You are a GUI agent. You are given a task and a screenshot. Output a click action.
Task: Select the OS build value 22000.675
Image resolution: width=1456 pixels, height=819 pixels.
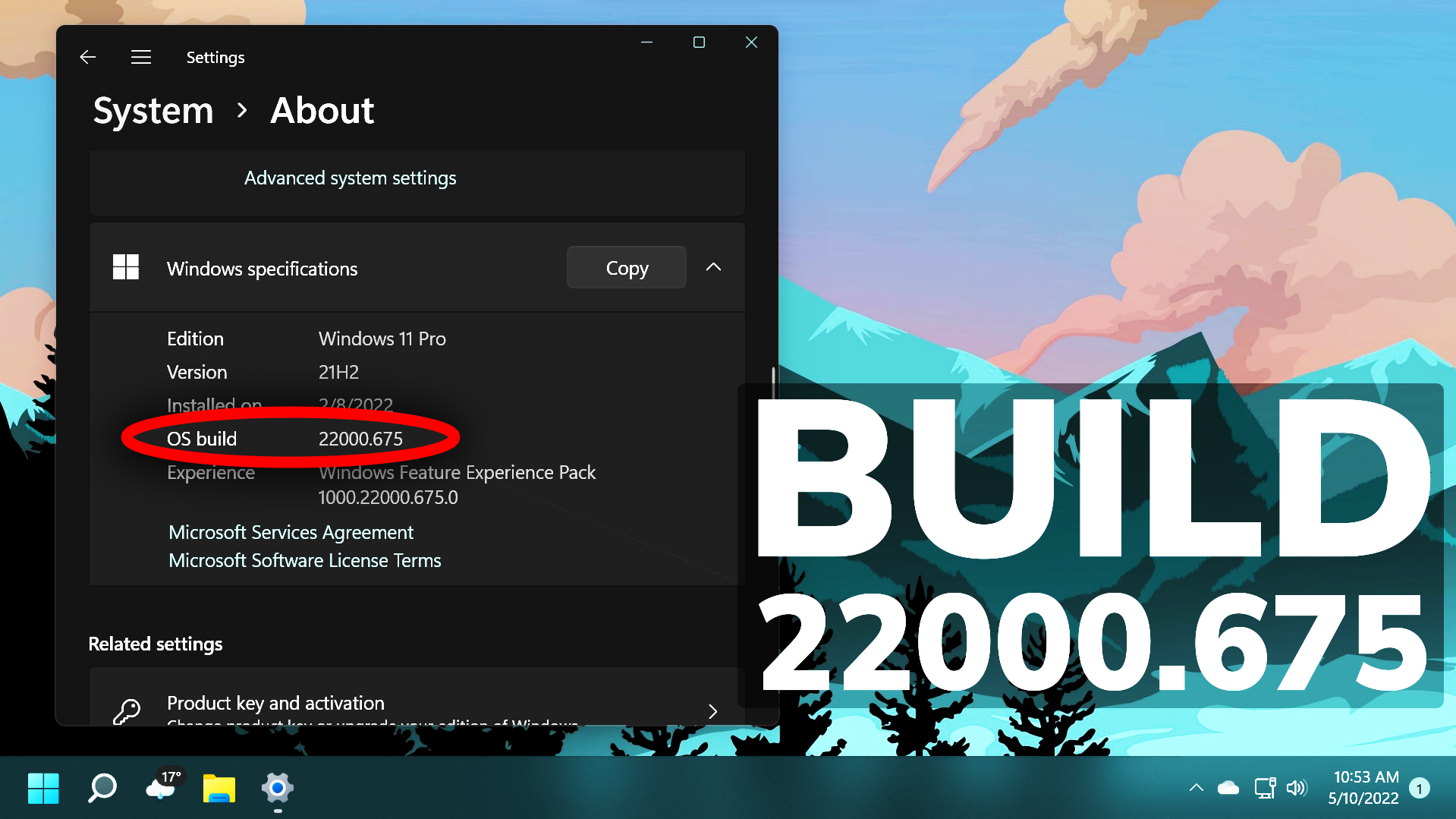click(360, 439)
